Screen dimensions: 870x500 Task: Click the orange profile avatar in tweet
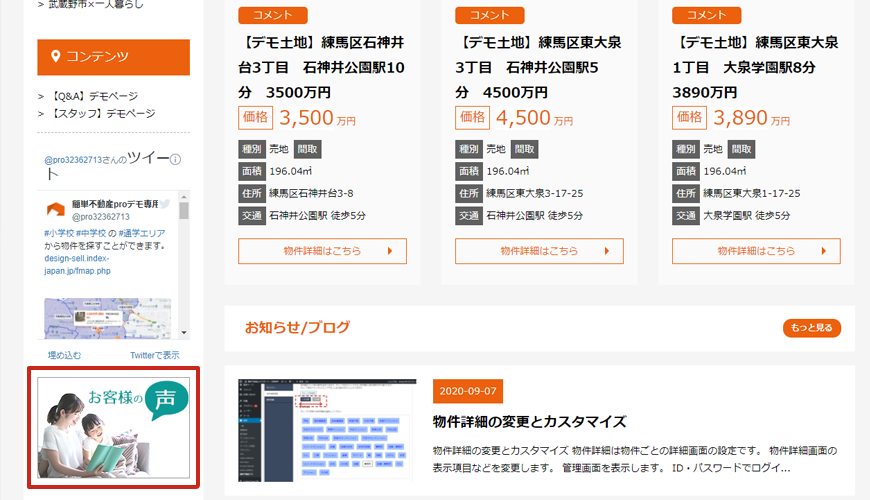point(57,210)
